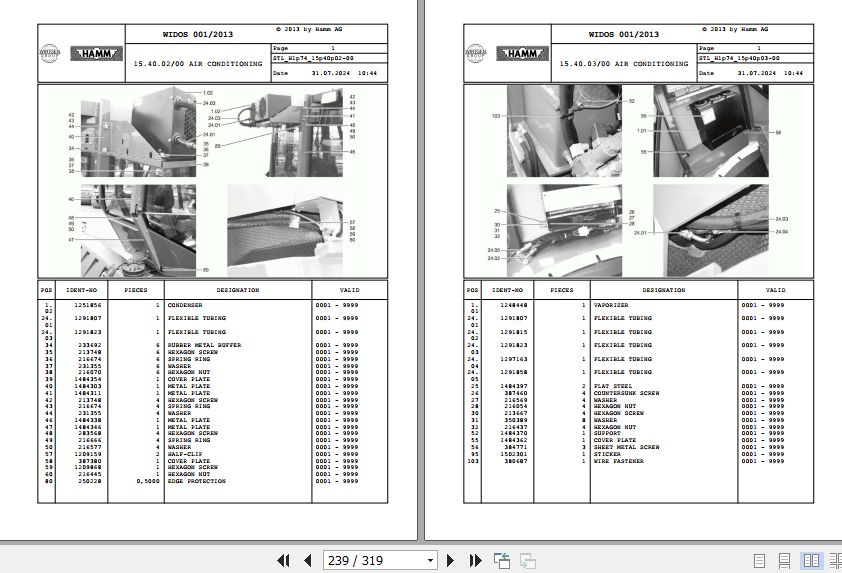This screenshot has height=573, width=842.
Task: Go to the next page
Action: tap(451, 561)
